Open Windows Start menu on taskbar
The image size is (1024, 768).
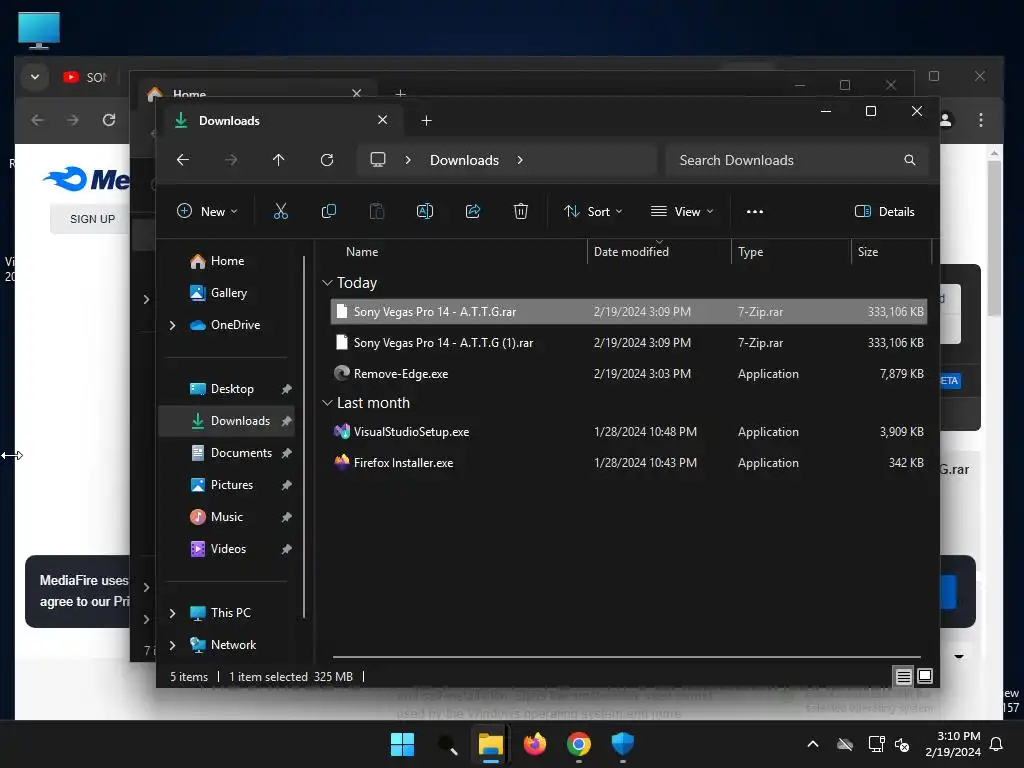402,744
